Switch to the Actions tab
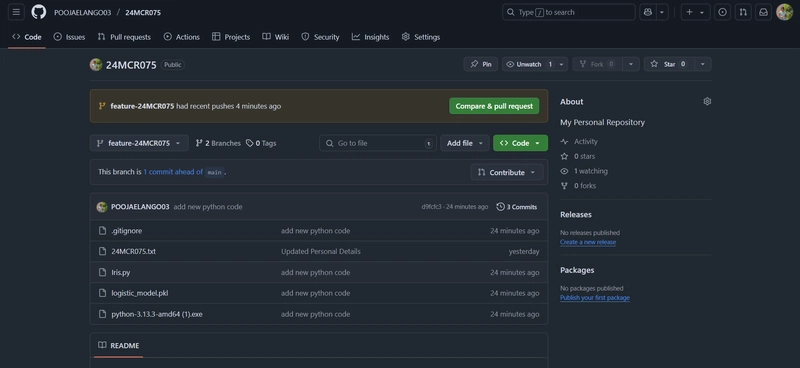Image resolution: width=800 pixels, height=368 pixels. click(182, 37)
